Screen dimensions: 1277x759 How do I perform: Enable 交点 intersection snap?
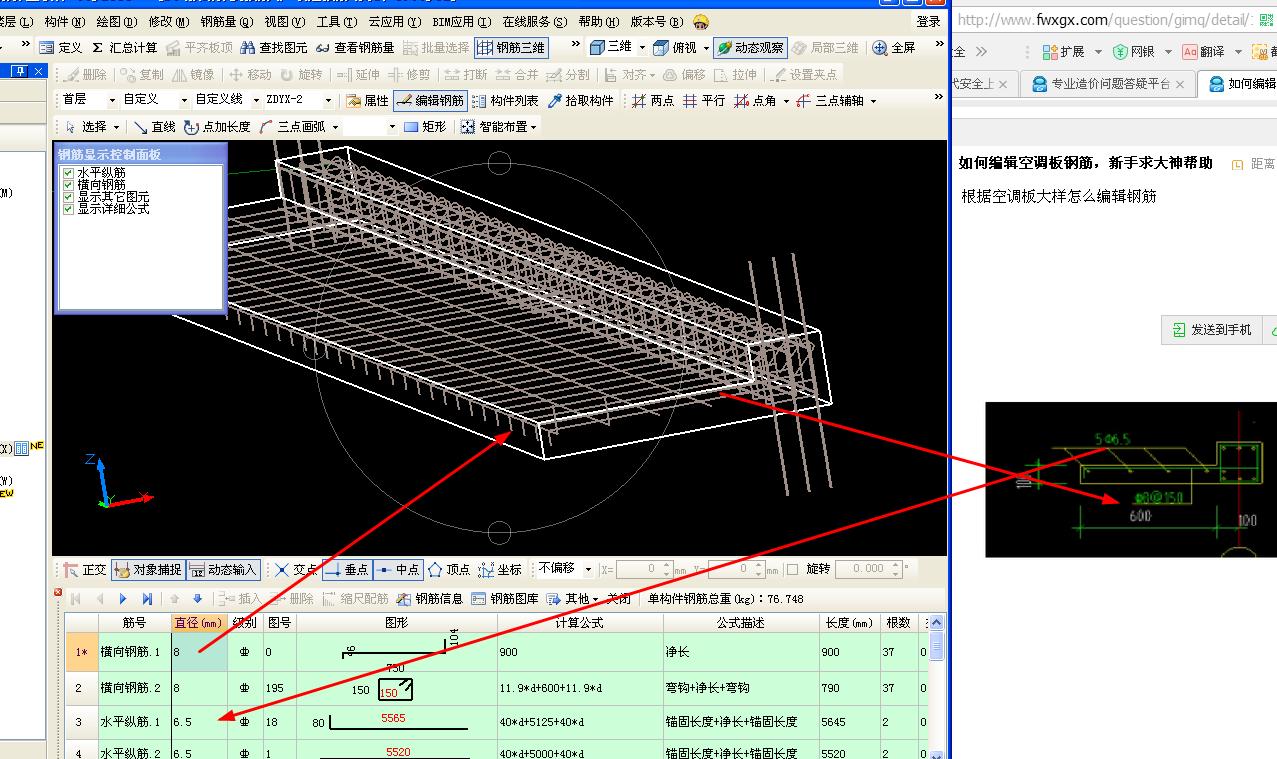(295, 569)
